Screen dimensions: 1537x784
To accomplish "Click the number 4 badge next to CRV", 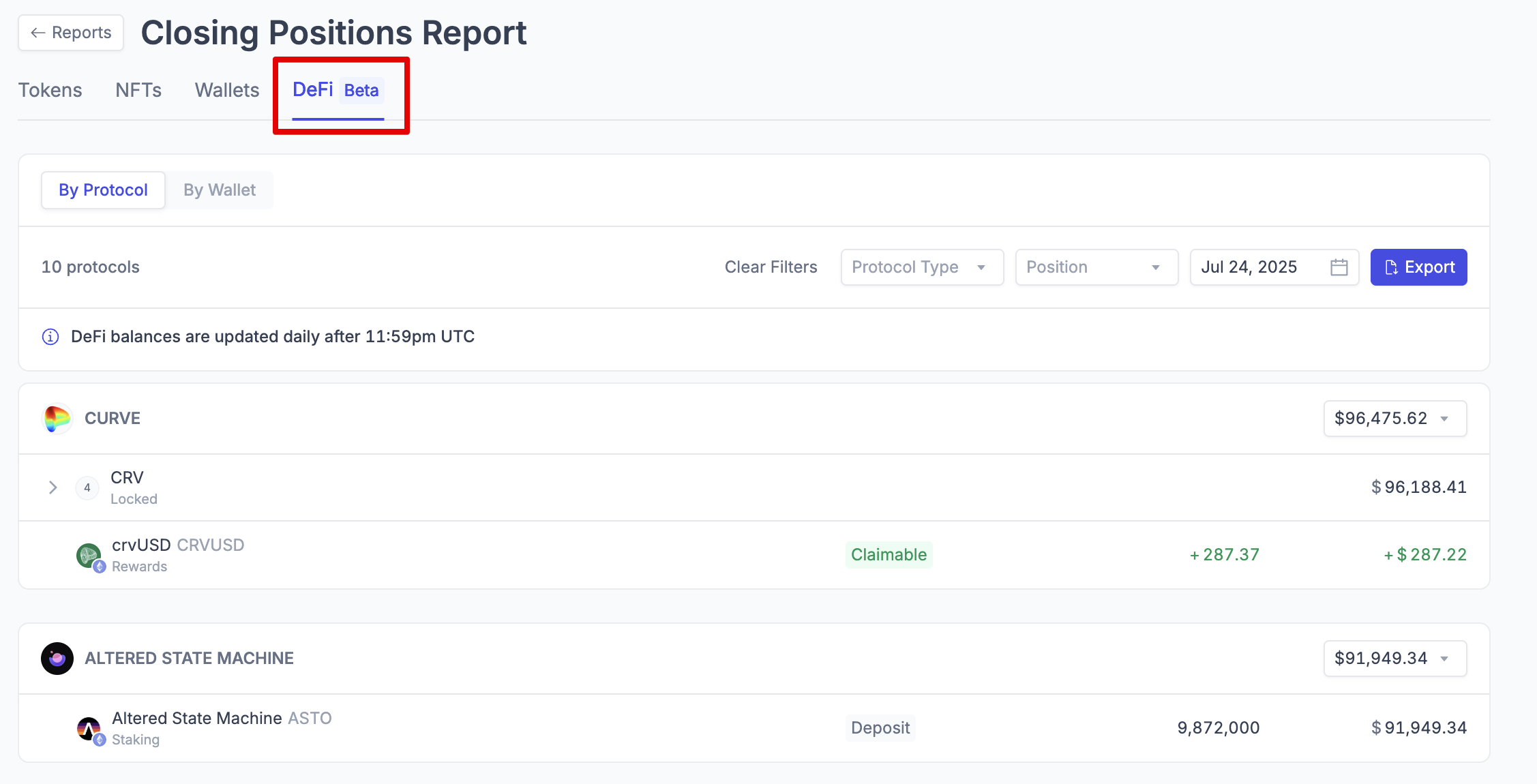I will 87,488.
